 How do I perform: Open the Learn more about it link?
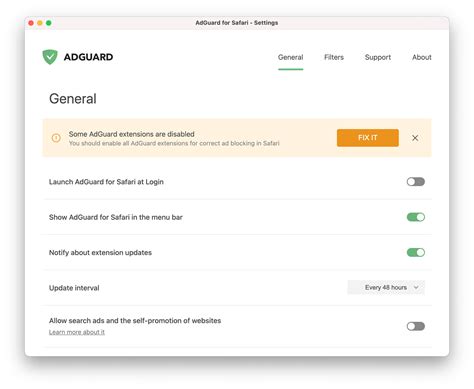(77, 332)
